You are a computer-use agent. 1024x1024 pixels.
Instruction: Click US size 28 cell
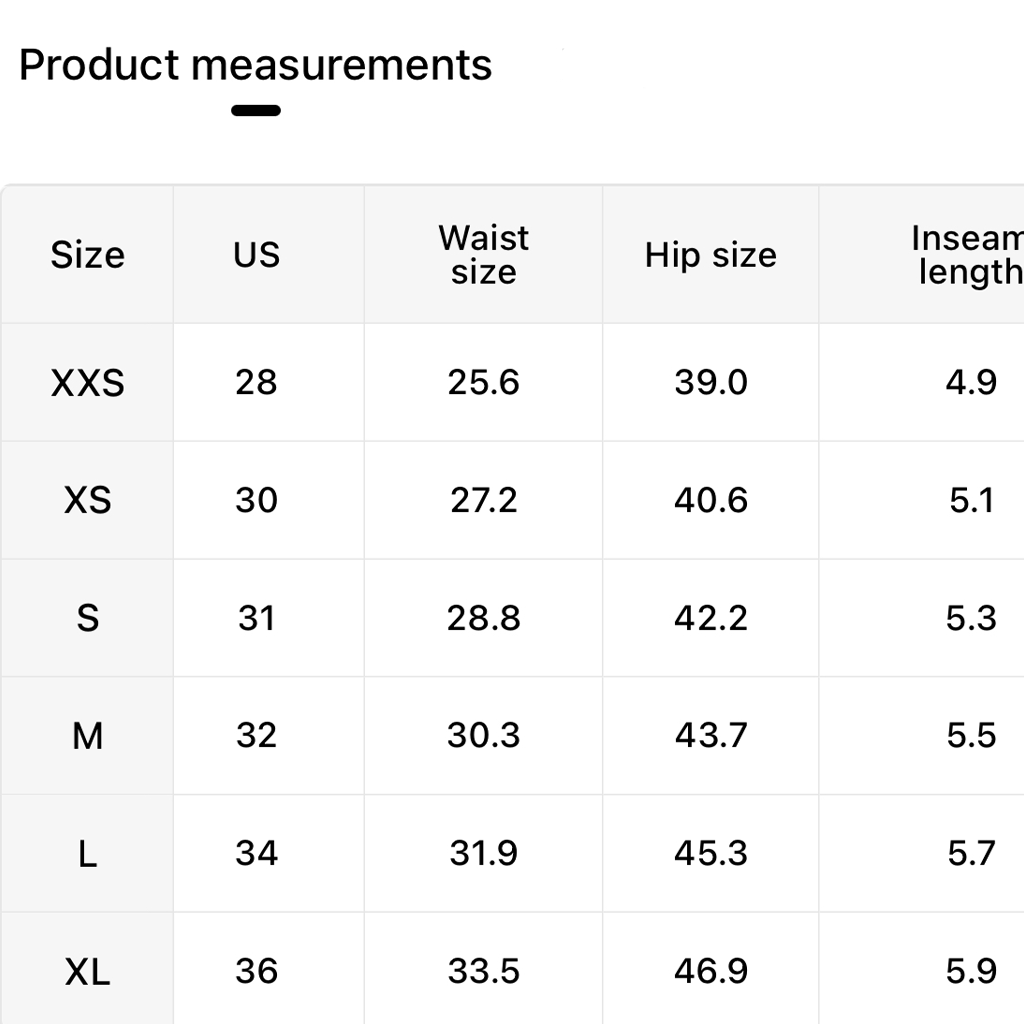[x=256, y=382]
